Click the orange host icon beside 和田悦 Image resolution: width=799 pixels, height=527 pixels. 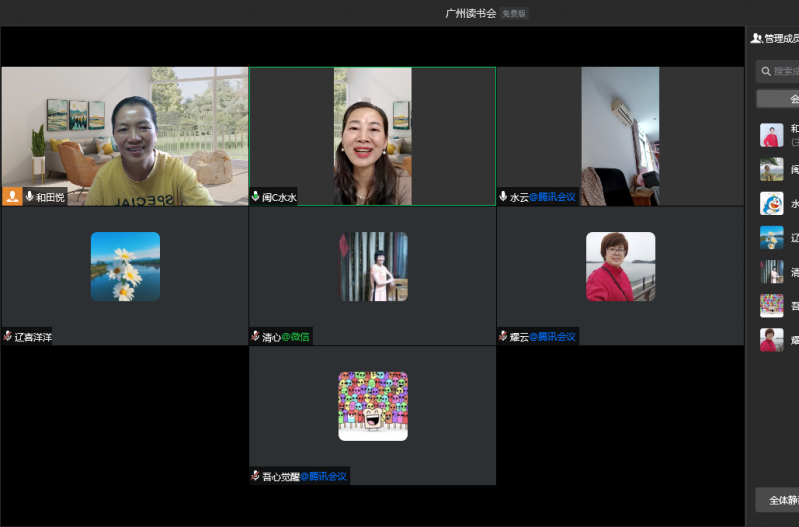click(13, 197)
